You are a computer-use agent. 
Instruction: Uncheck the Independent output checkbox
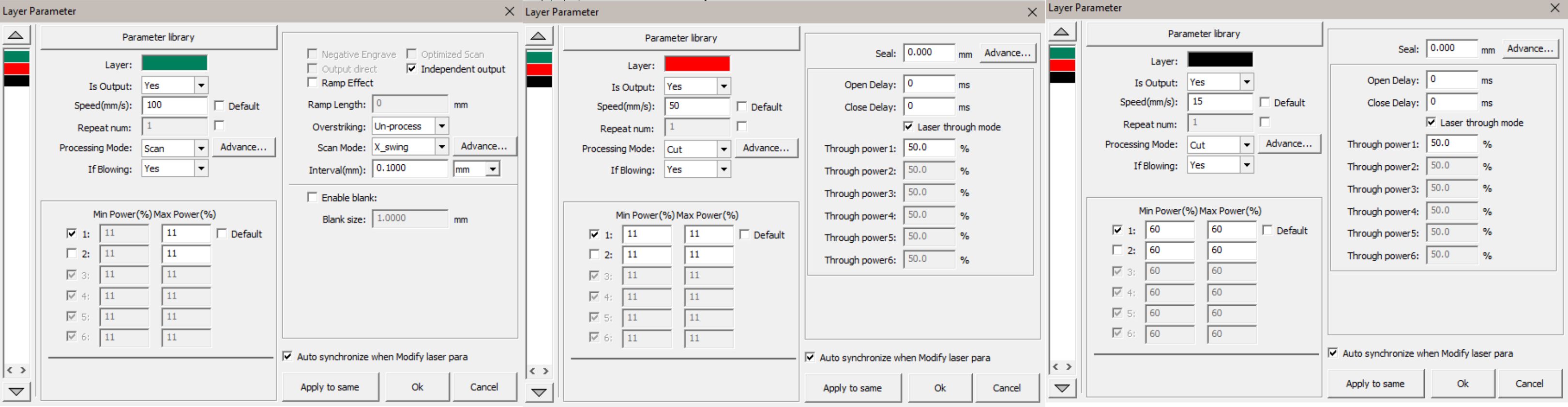(x=411, y=68)
